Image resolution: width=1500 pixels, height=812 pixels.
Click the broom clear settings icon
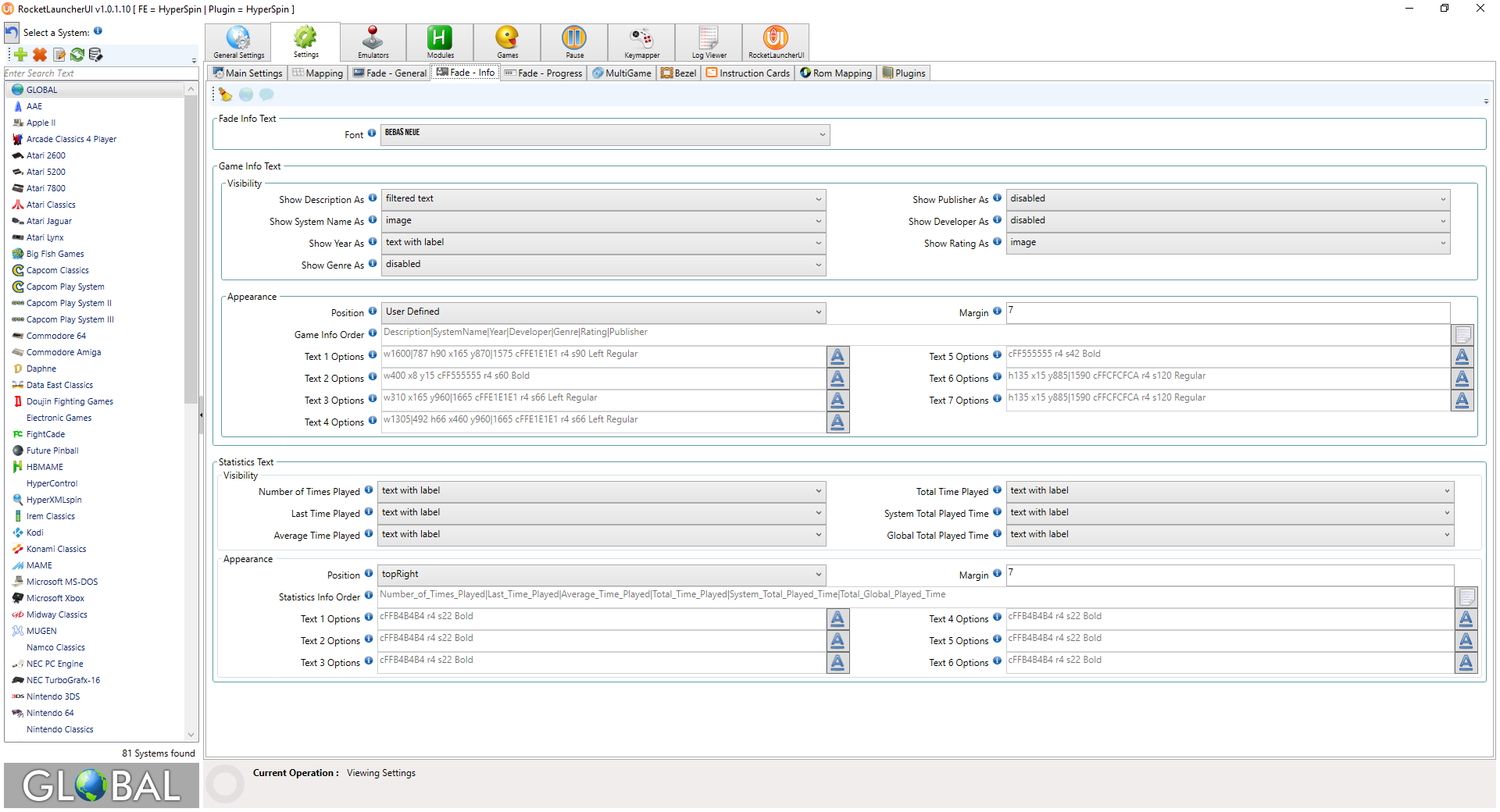(x=226, y=94)
